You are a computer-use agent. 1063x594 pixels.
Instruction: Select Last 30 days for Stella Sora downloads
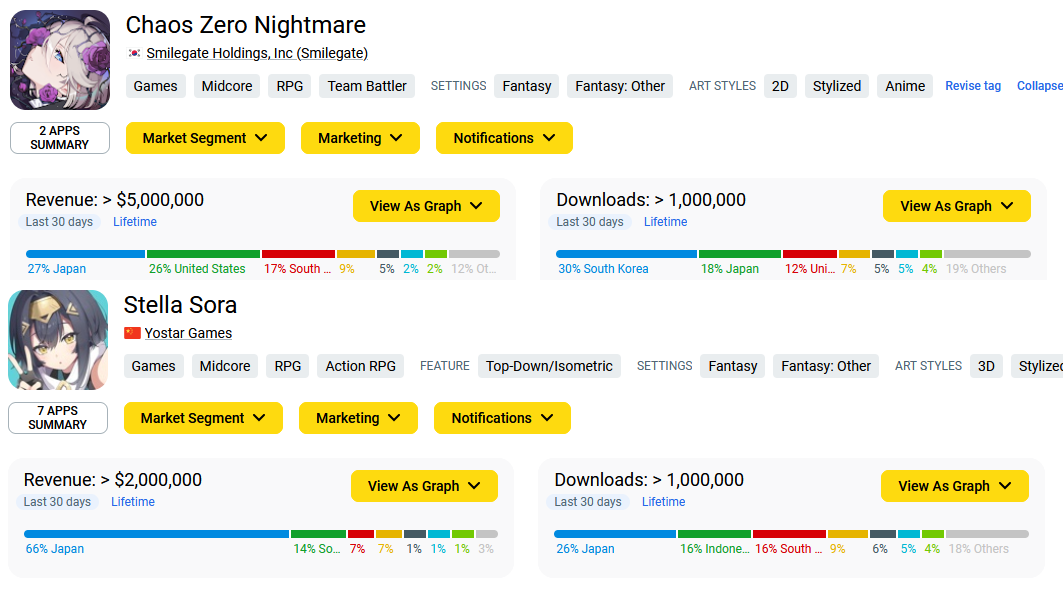(588, 502)
